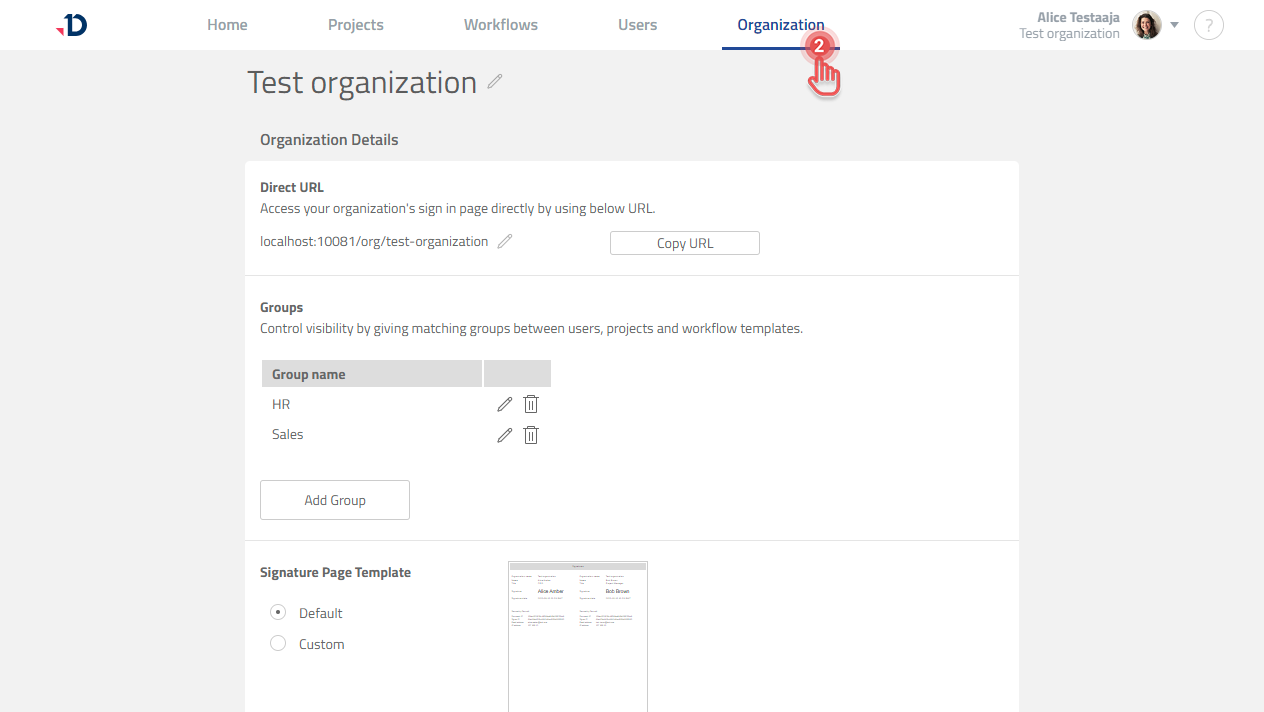Switch to the Home tab
Image resolution: width=1264 pixels, height=712 pixels.
coord(227,25)
